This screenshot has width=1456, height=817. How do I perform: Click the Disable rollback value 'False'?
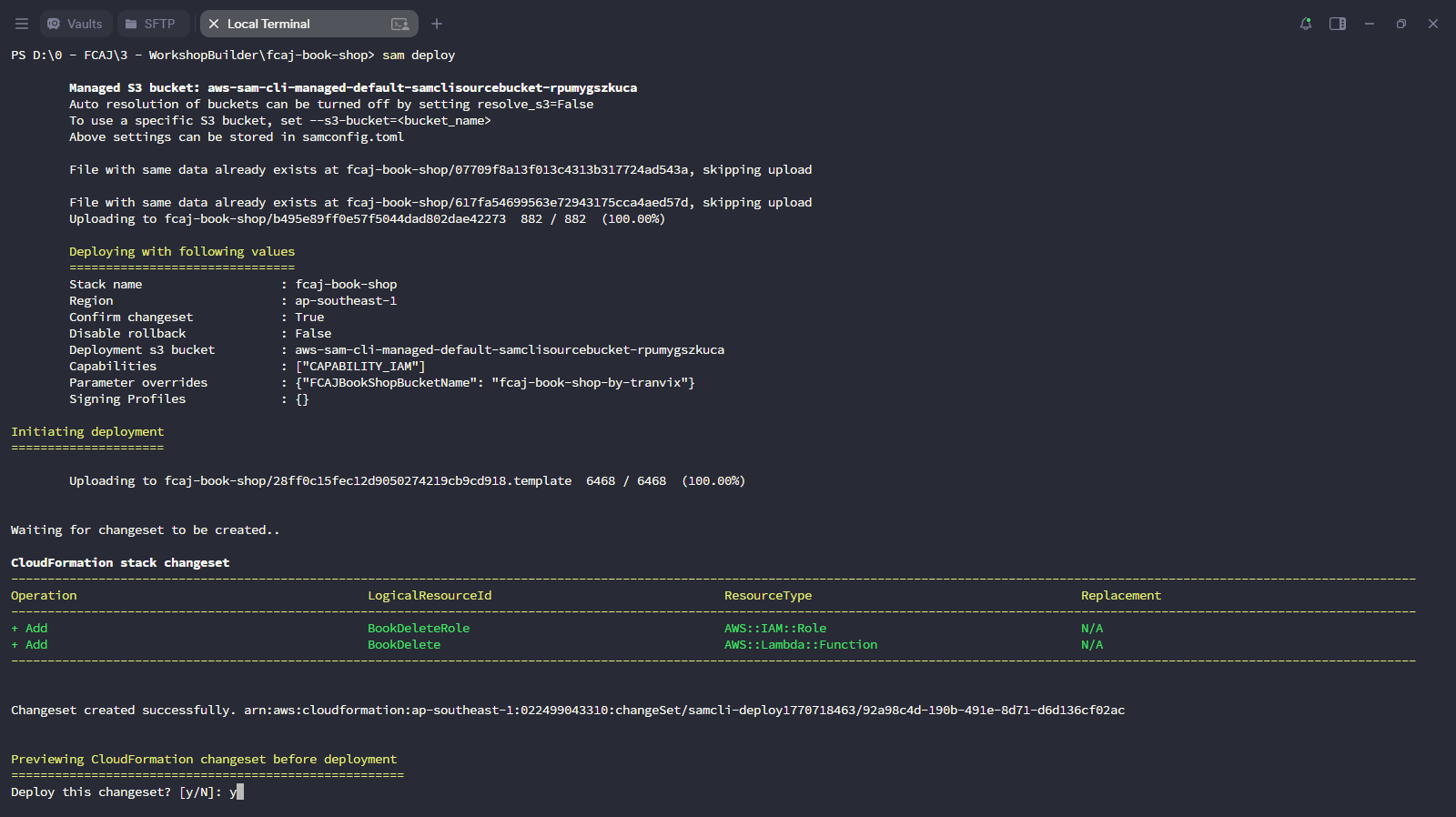(313, 334)
